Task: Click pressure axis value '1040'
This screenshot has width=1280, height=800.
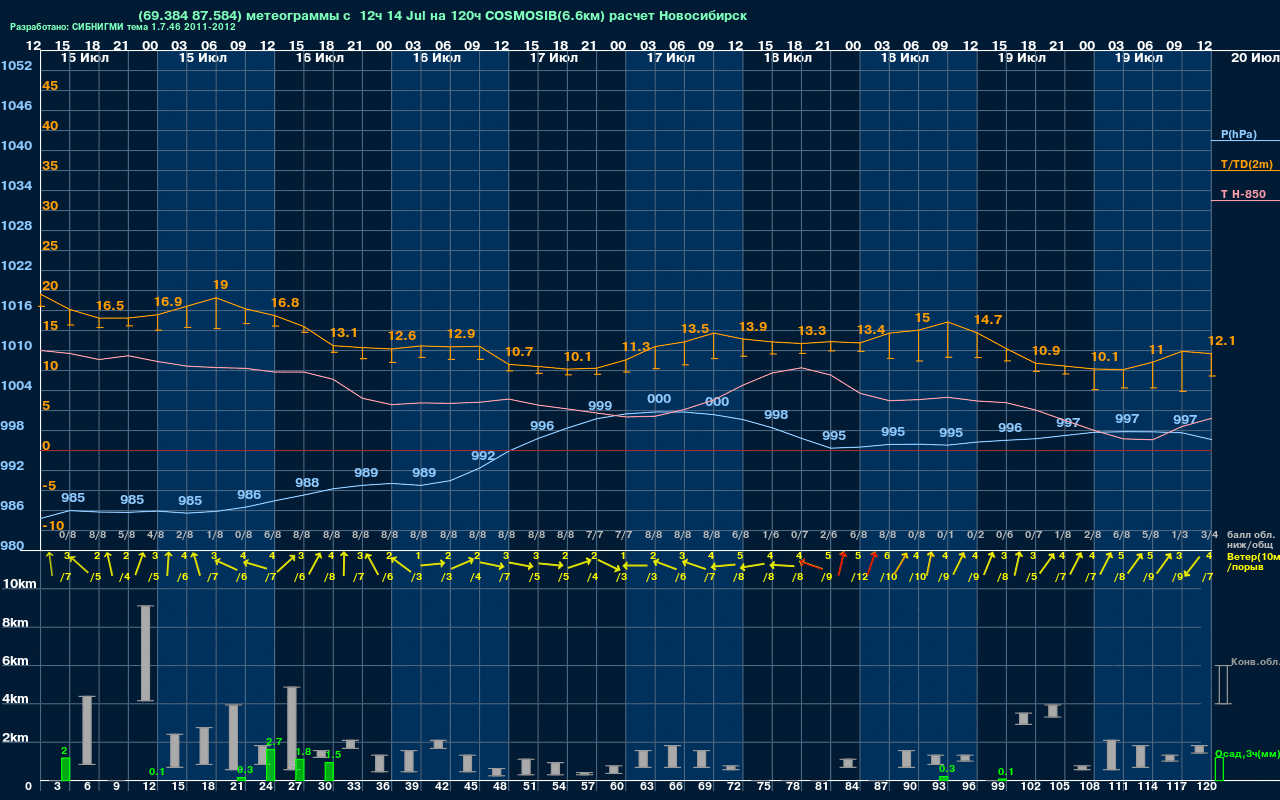Action: click(x=16, y=146)
